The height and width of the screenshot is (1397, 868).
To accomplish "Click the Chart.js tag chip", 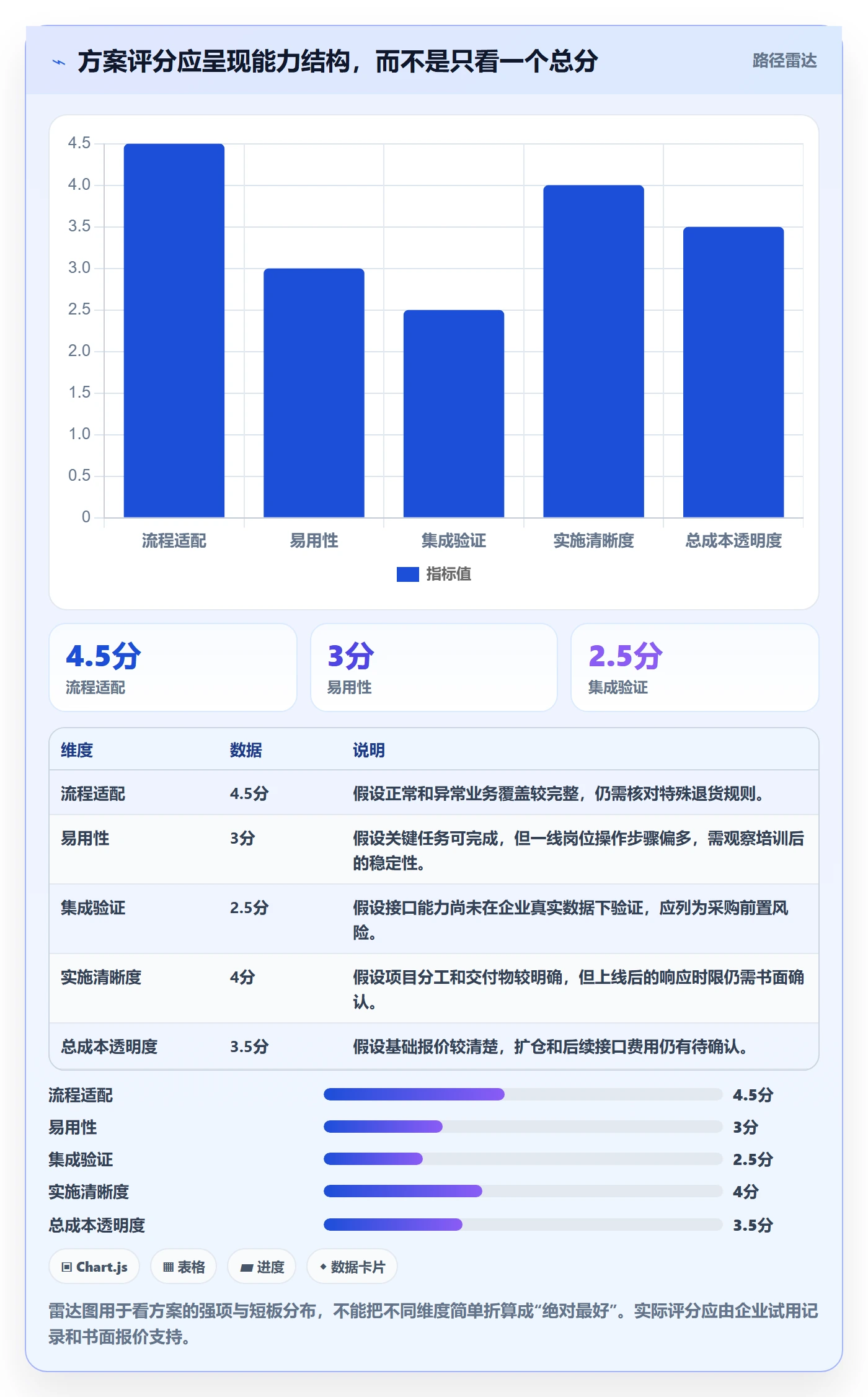I will pyautogui.click(x=94, y=1267).
